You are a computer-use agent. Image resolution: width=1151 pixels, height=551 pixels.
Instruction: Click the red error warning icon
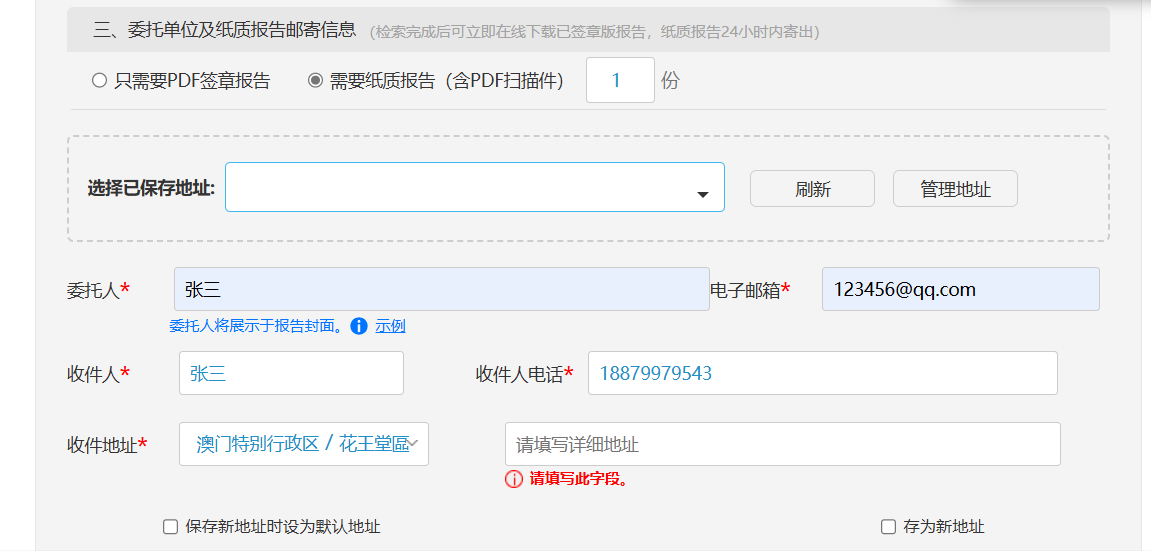click(514, 479)
